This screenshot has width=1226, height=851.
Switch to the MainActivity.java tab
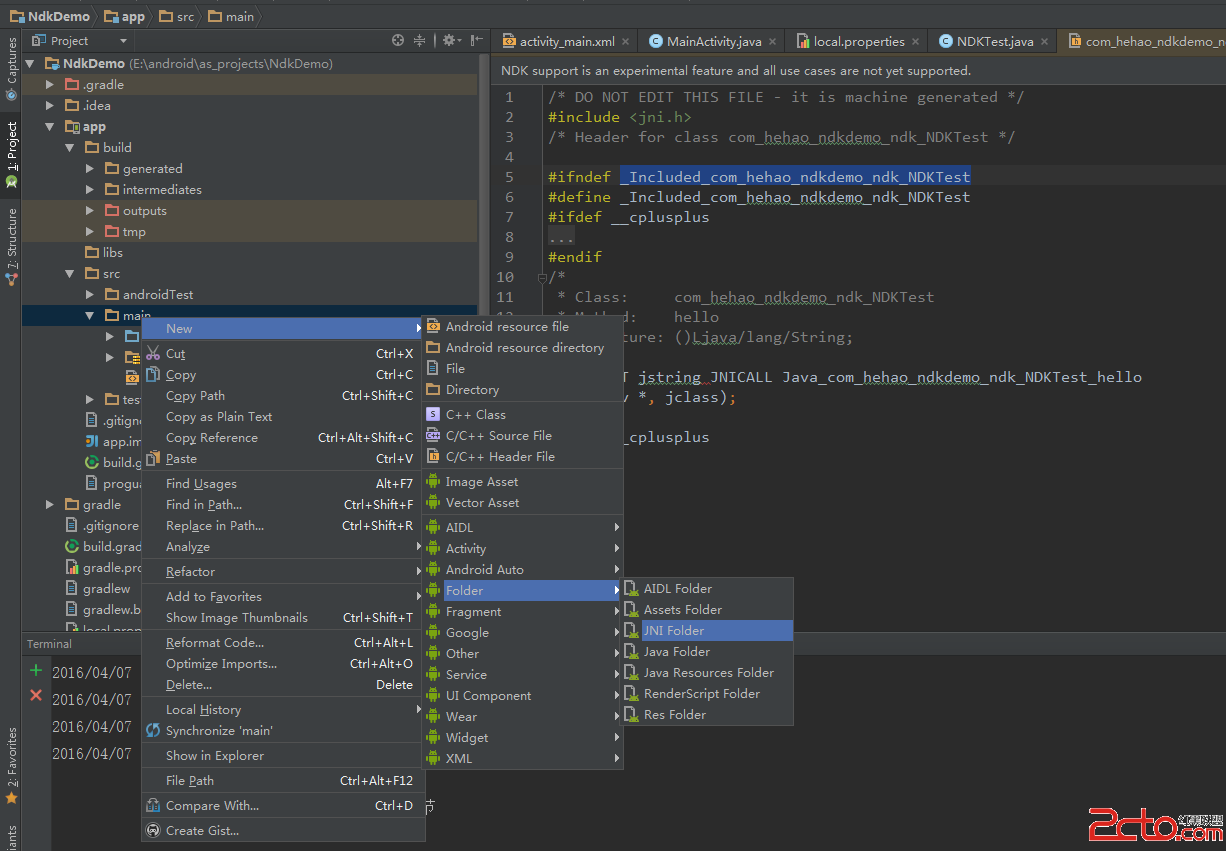tap(713, 42)
